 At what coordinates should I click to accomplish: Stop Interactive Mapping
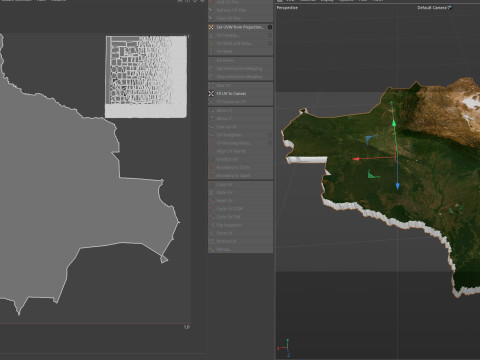tap(240, 77)
